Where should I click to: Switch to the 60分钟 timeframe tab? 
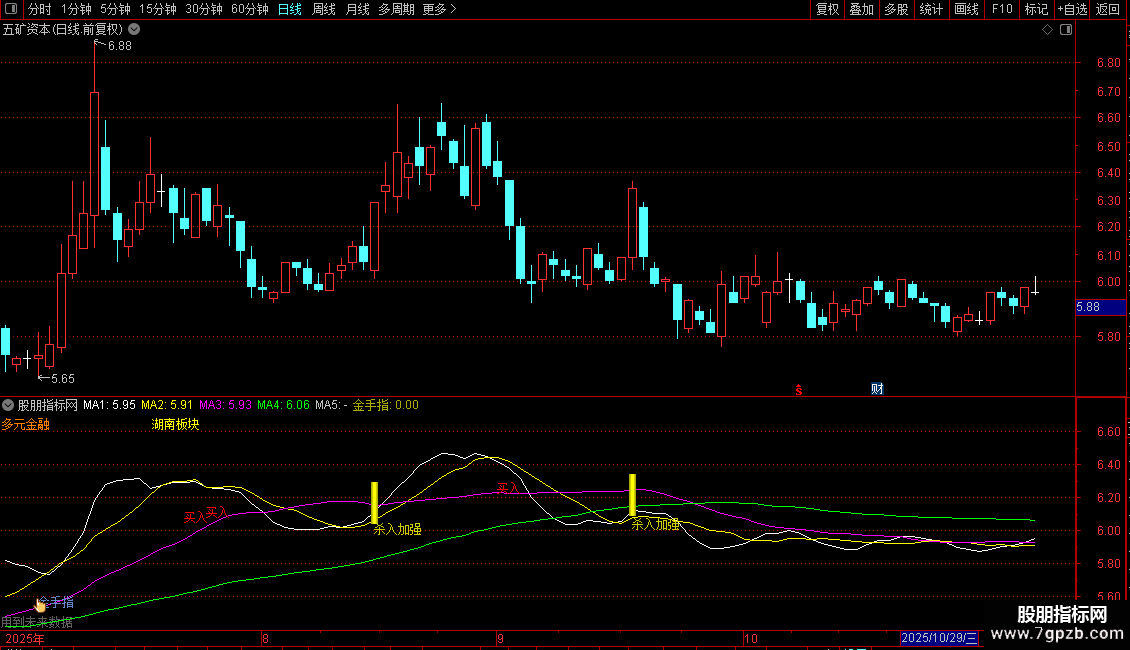(x=249, y=9)
